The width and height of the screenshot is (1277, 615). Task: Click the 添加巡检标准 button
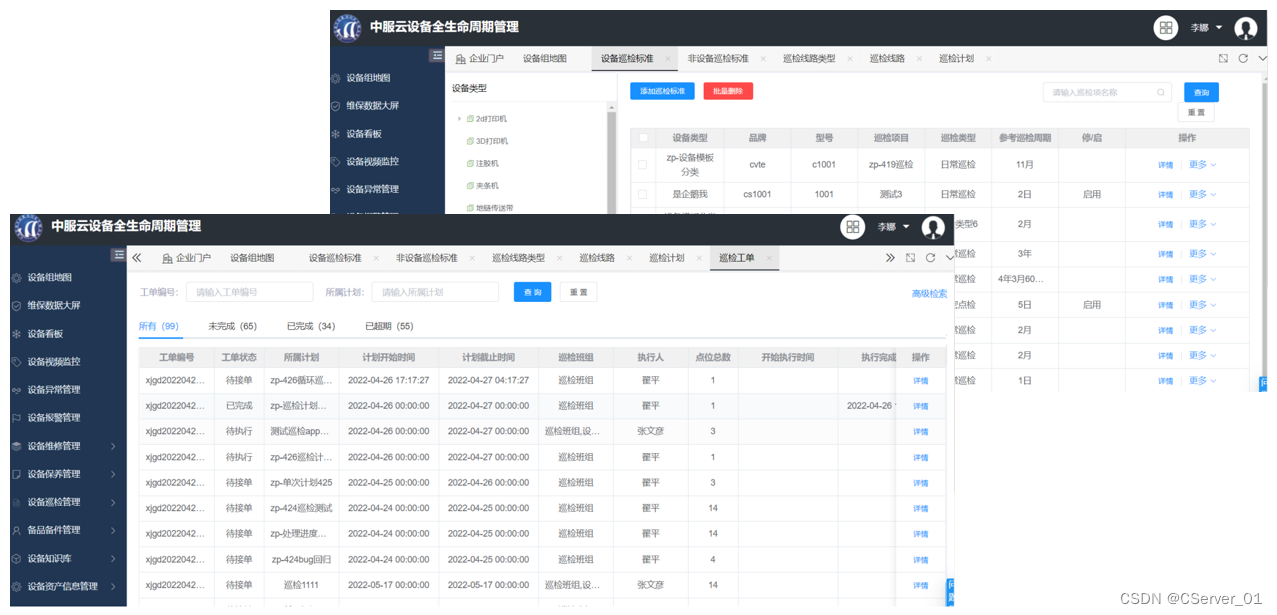tap(662, 91)
